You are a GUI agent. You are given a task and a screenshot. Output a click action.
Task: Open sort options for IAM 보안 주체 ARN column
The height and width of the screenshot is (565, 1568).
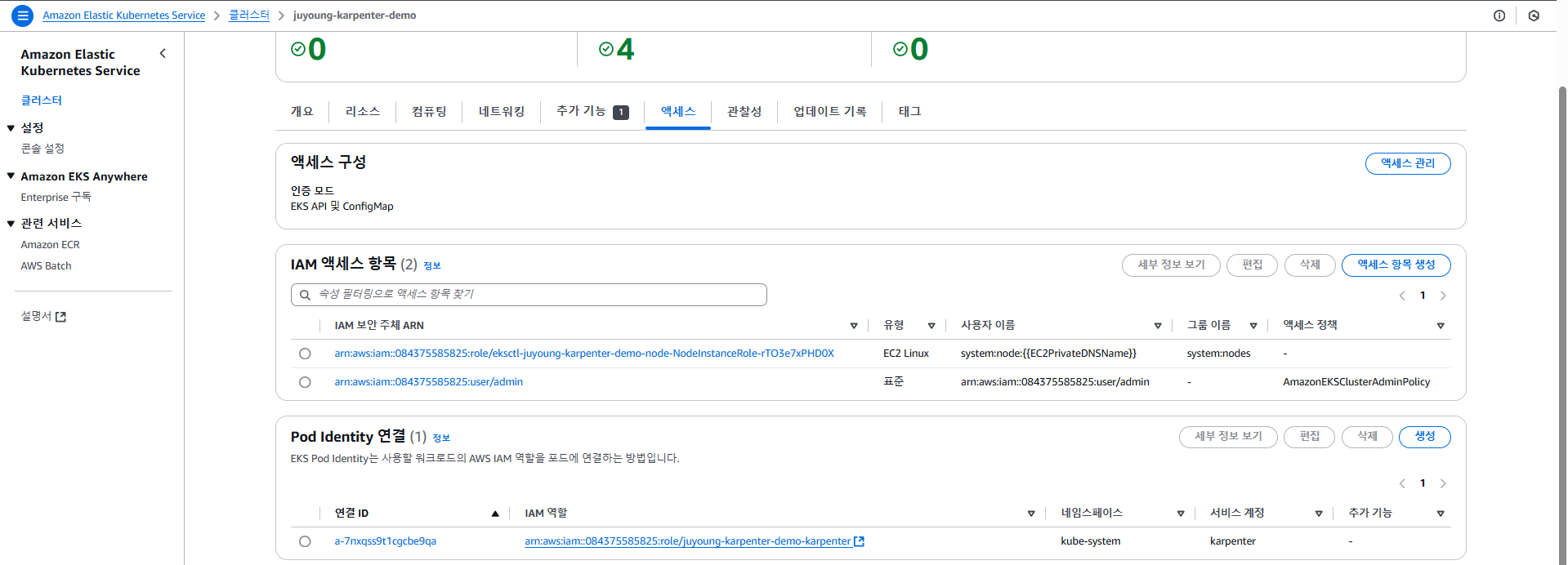854,326
